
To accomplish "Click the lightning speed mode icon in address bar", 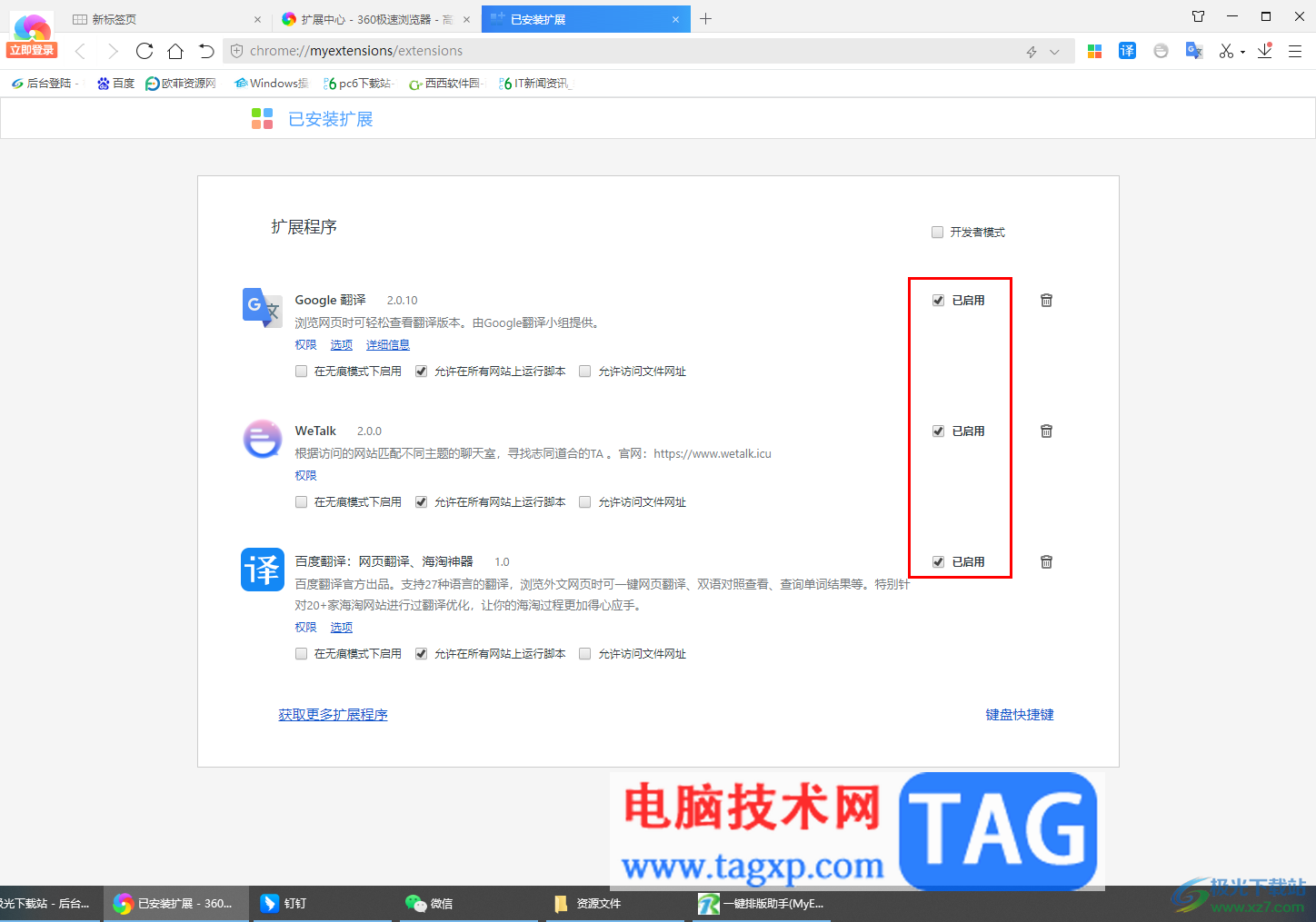I will point(1032,52).
